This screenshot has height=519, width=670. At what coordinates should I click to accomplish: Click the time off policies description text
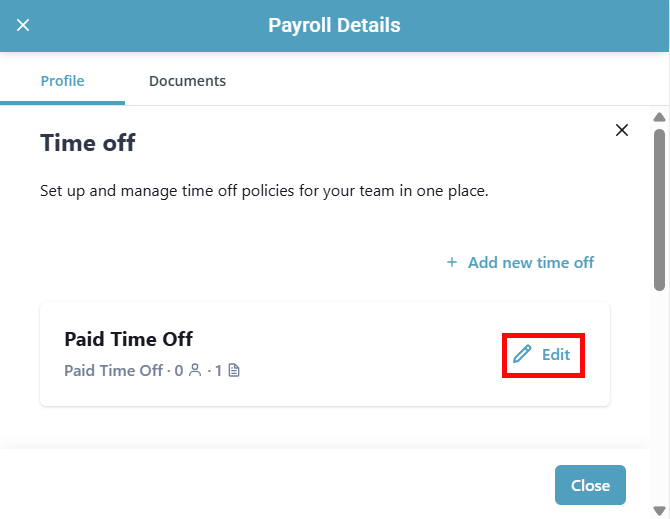pos(264,190)
